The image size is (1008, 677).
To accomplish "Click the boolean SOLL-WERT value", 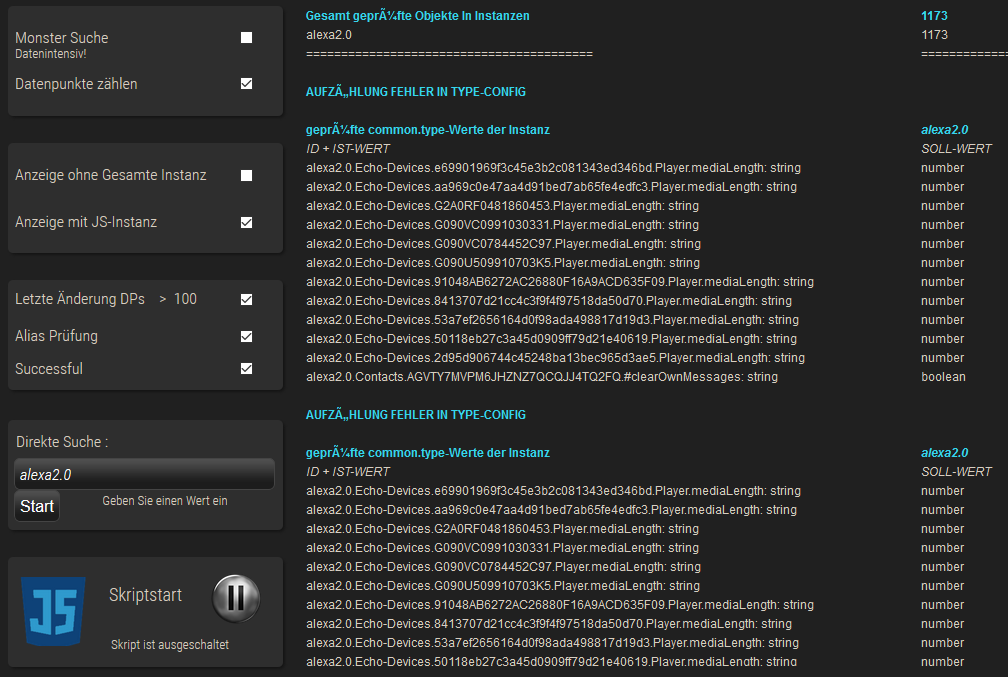I will (943, 377).
